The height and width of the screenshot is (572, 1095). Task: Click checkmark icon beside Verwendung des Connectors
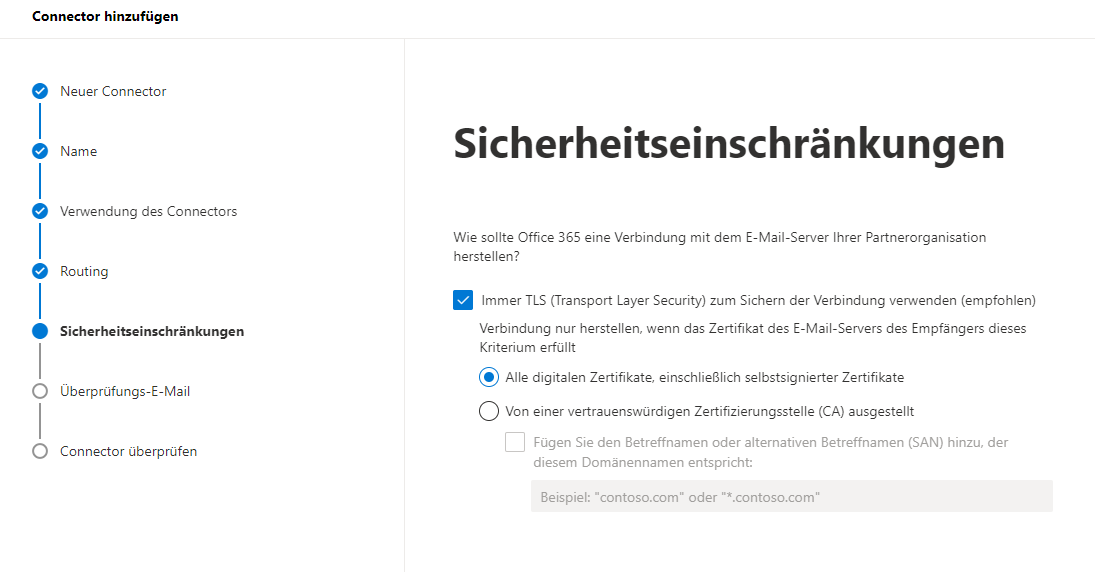point(40,211)
